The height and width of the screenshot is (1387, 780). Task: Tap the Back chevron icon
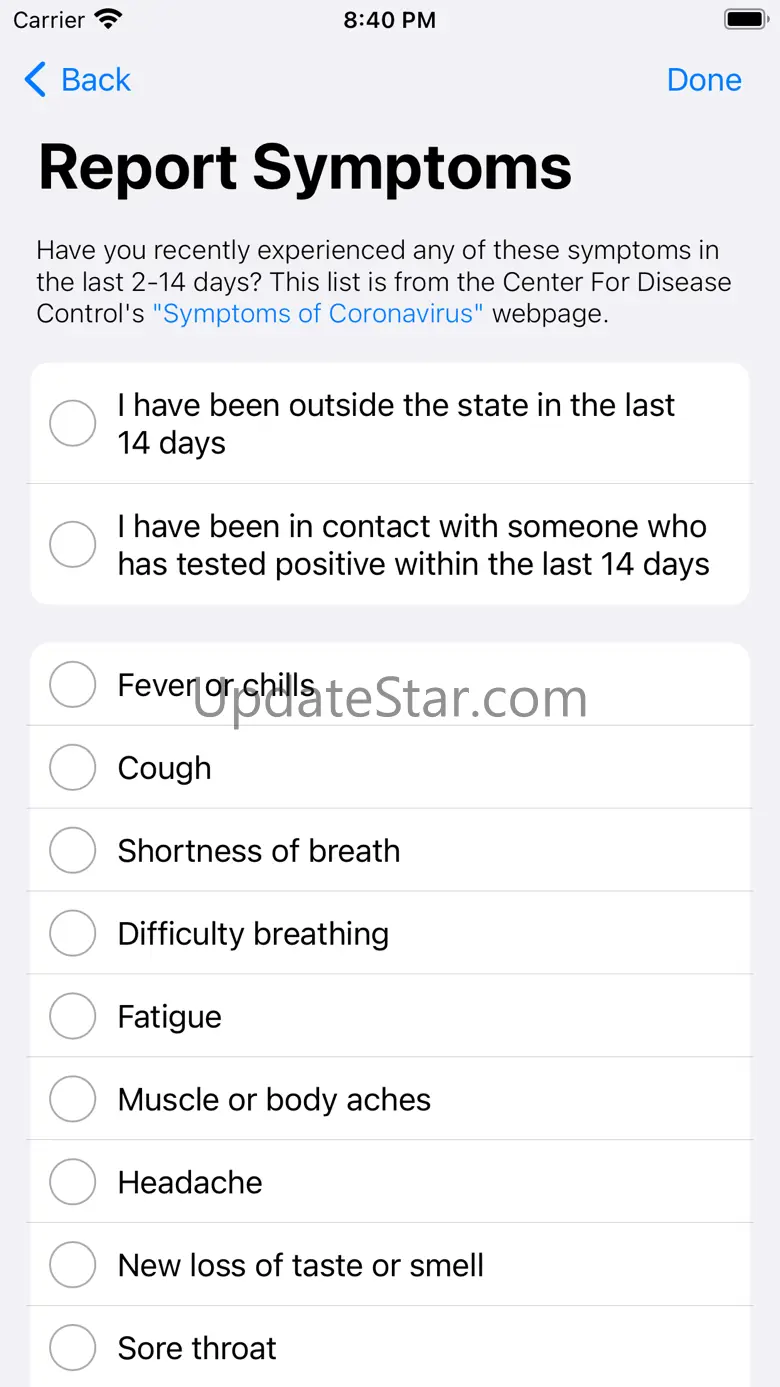click(x=35, y=80)
